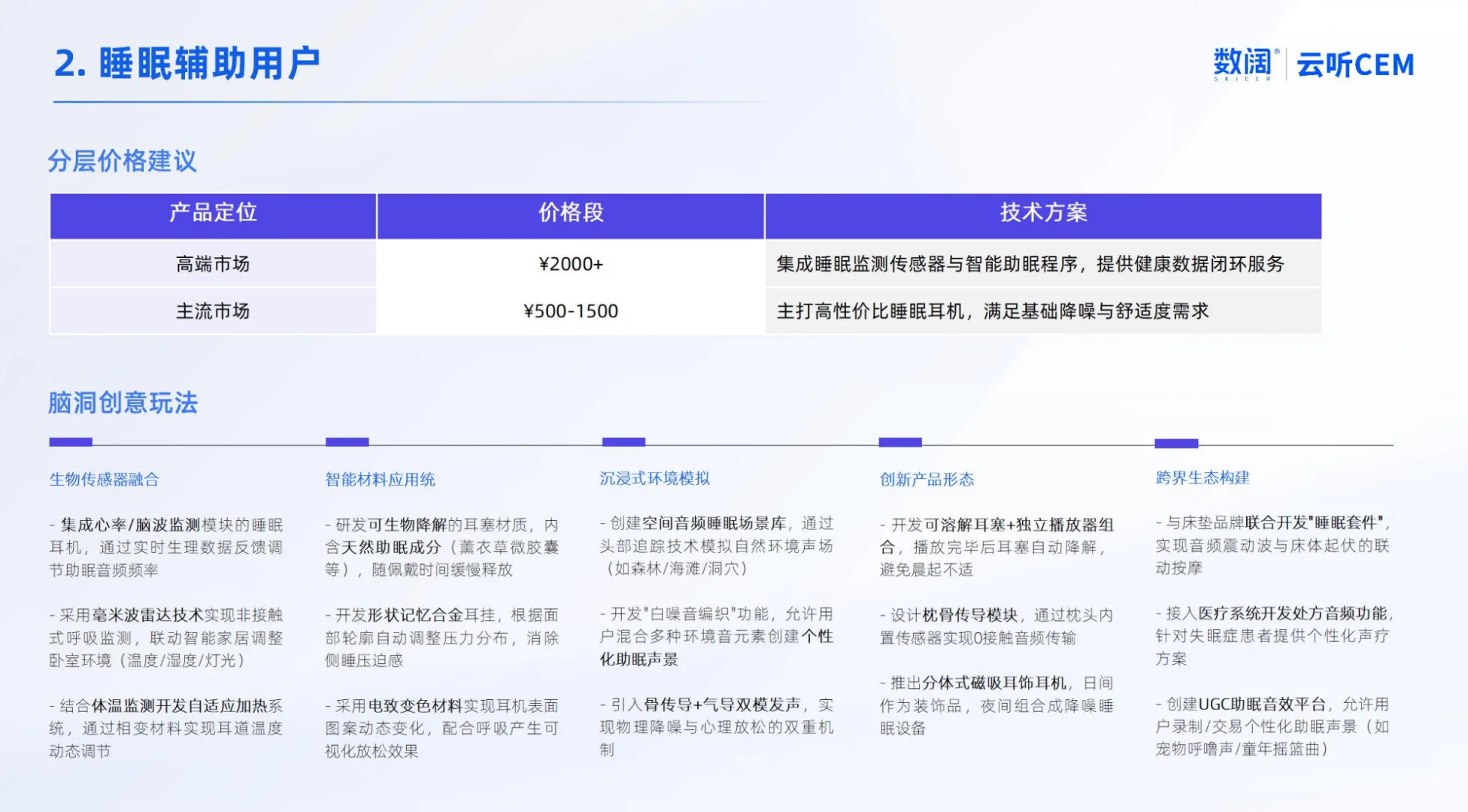The image size is (1468, 812).
Task: Select the ¥500-1500 price cell
Action: [571, 311]
